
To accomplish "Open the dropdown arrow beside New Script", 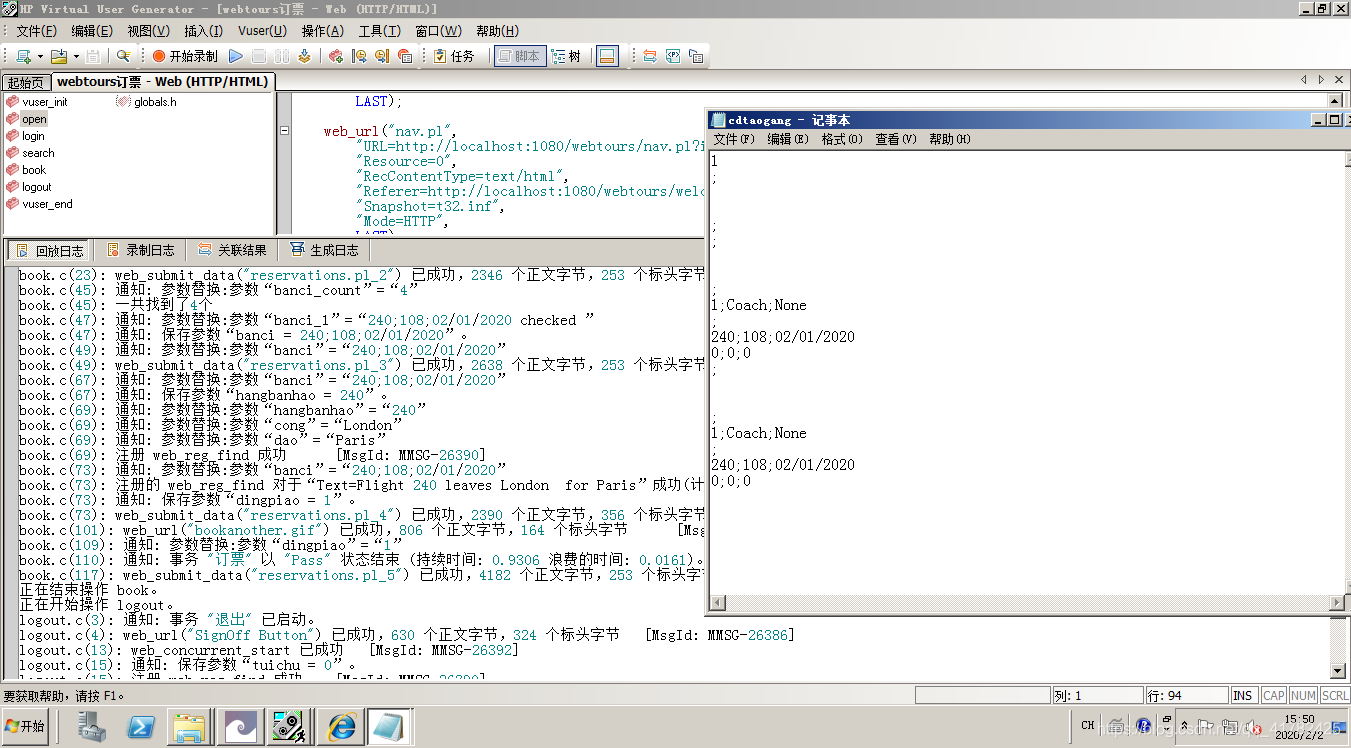I will click(39, 57).
